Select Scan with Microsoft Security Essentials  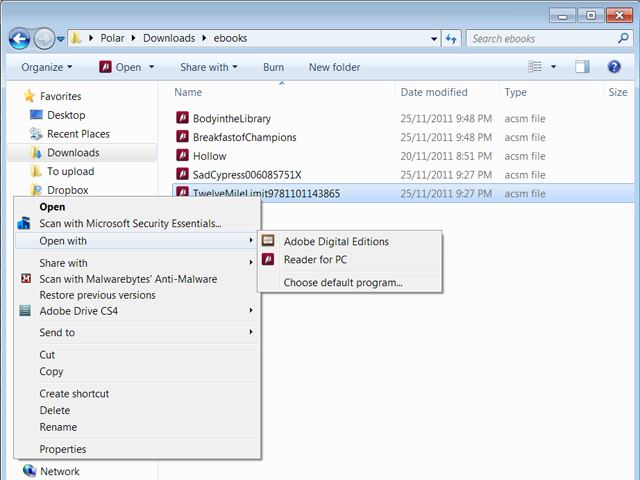point(130,223)
